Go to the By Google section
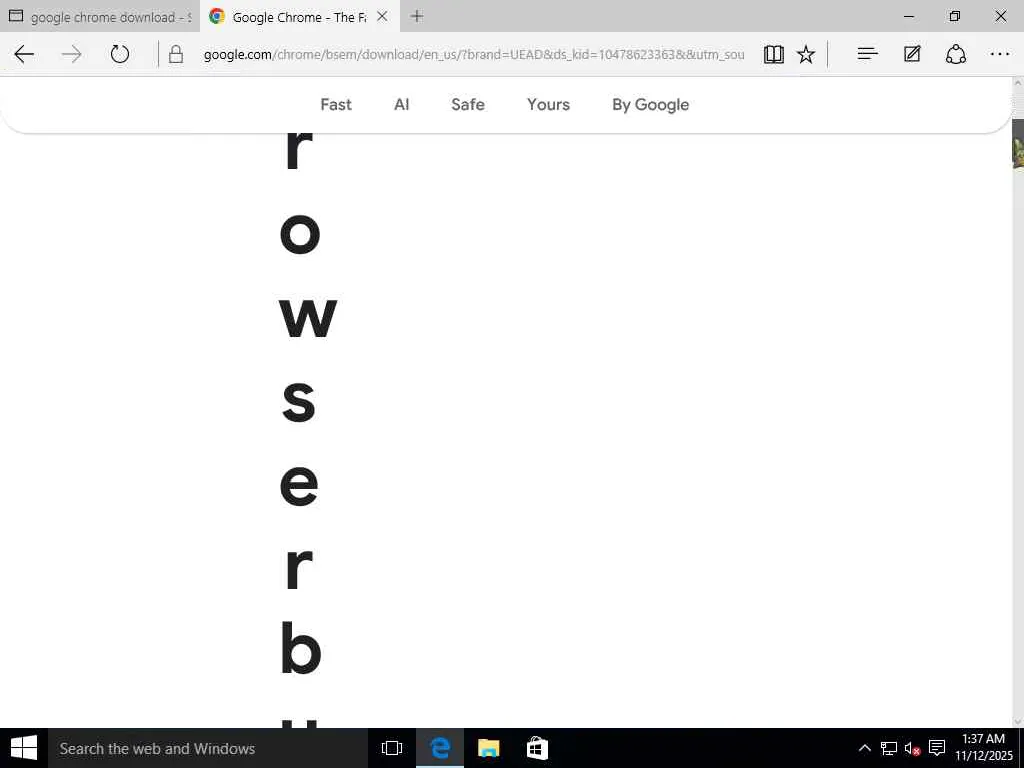 650,104
